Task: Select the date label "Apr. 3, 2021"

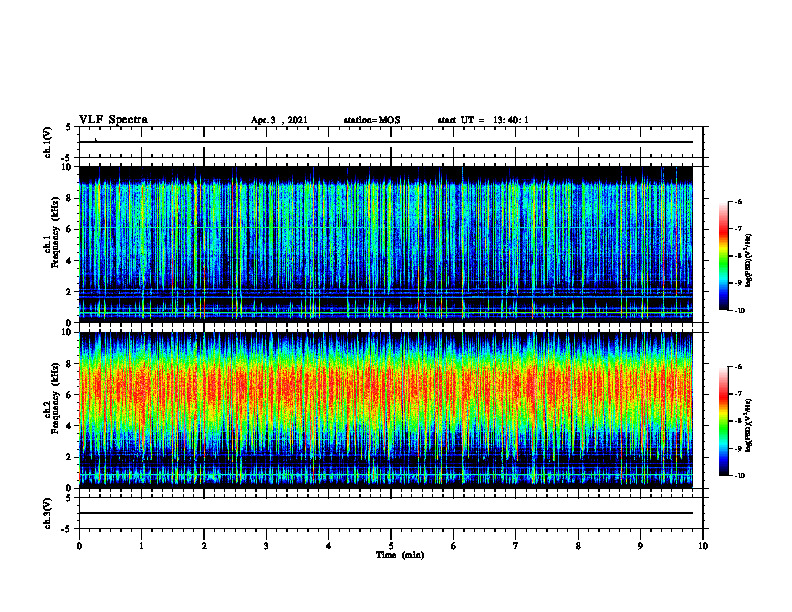Action: click(279, 120)
